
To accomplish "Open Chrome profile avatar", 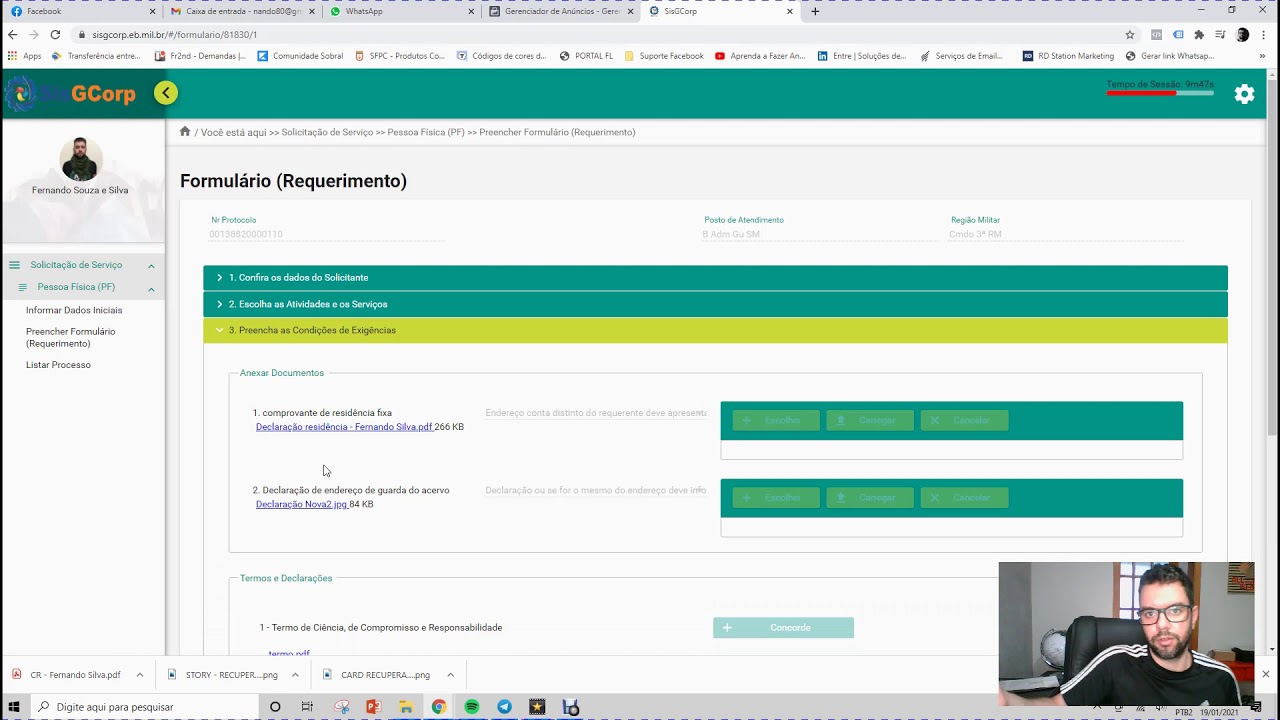I will 1242,34.
